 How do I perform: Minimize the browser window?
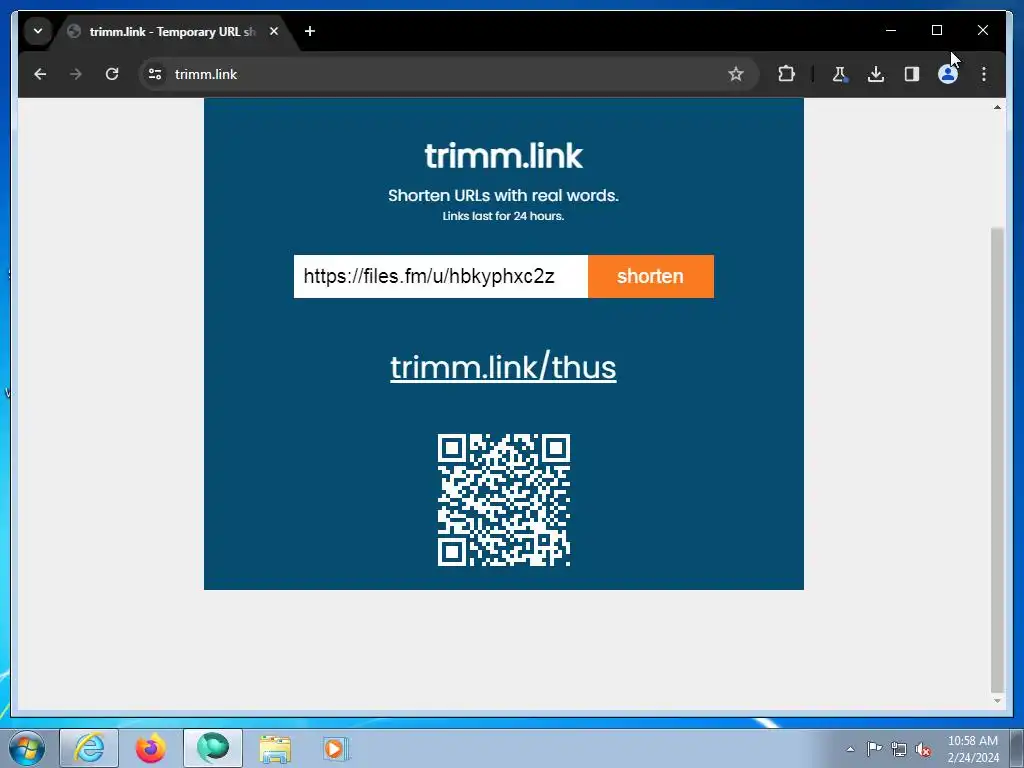click(x=891, y=30)
